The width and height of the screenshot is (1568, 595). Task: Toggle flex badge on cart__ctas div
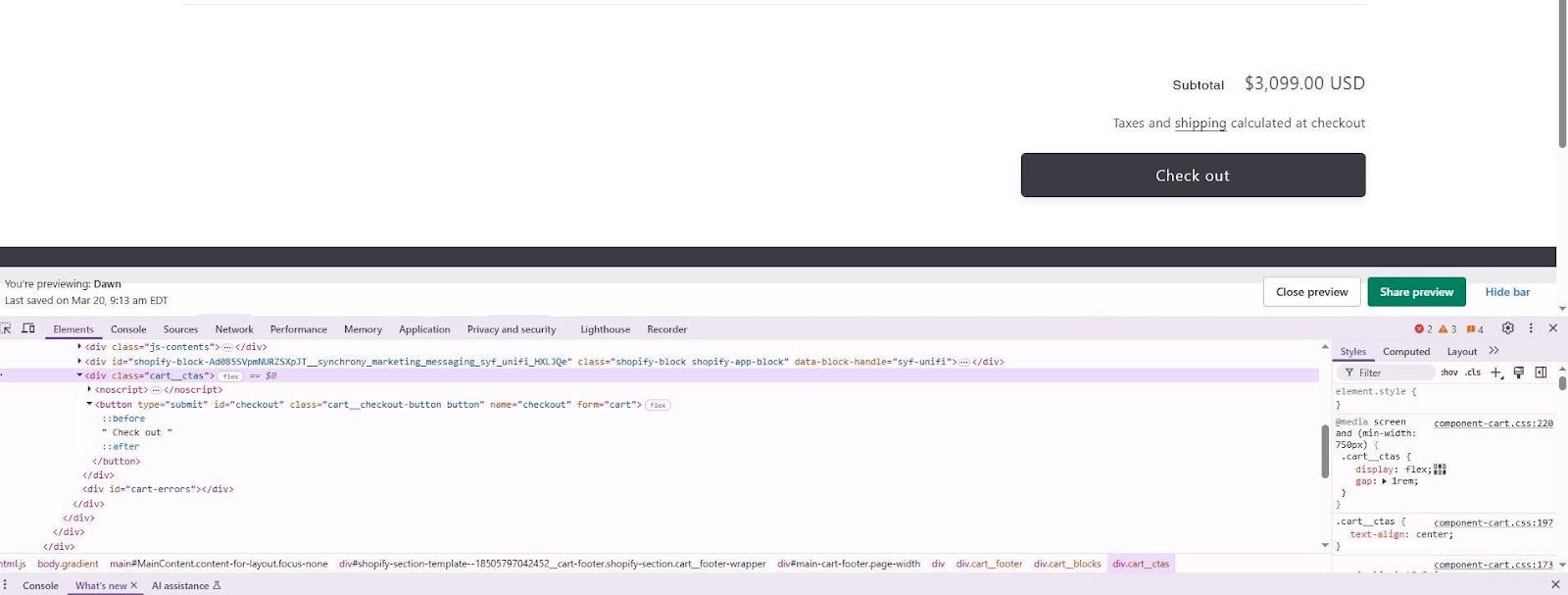[230, 376]
